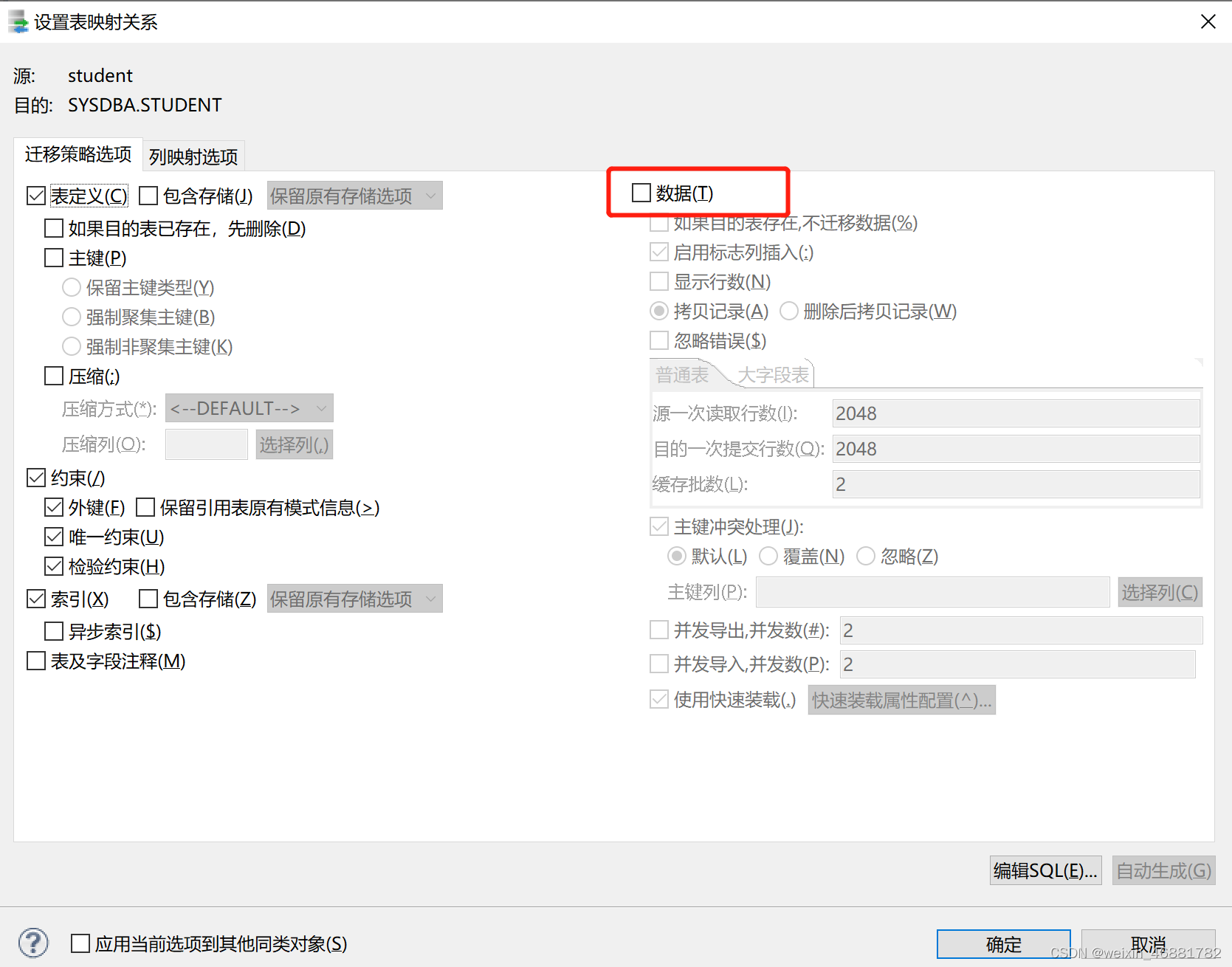Toggle 唯一约束(U) checkbox
Viewport: 1232px width, 967px height.
pyautogui.click(x=54, y=537)
